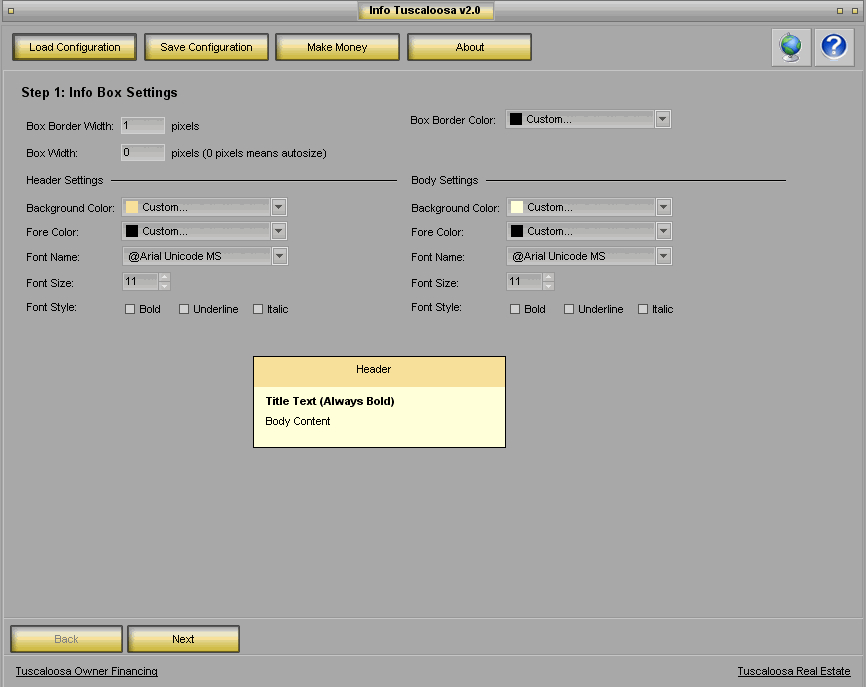Open the Make Money section
866x687 pixels.
(x=337, y=47)
